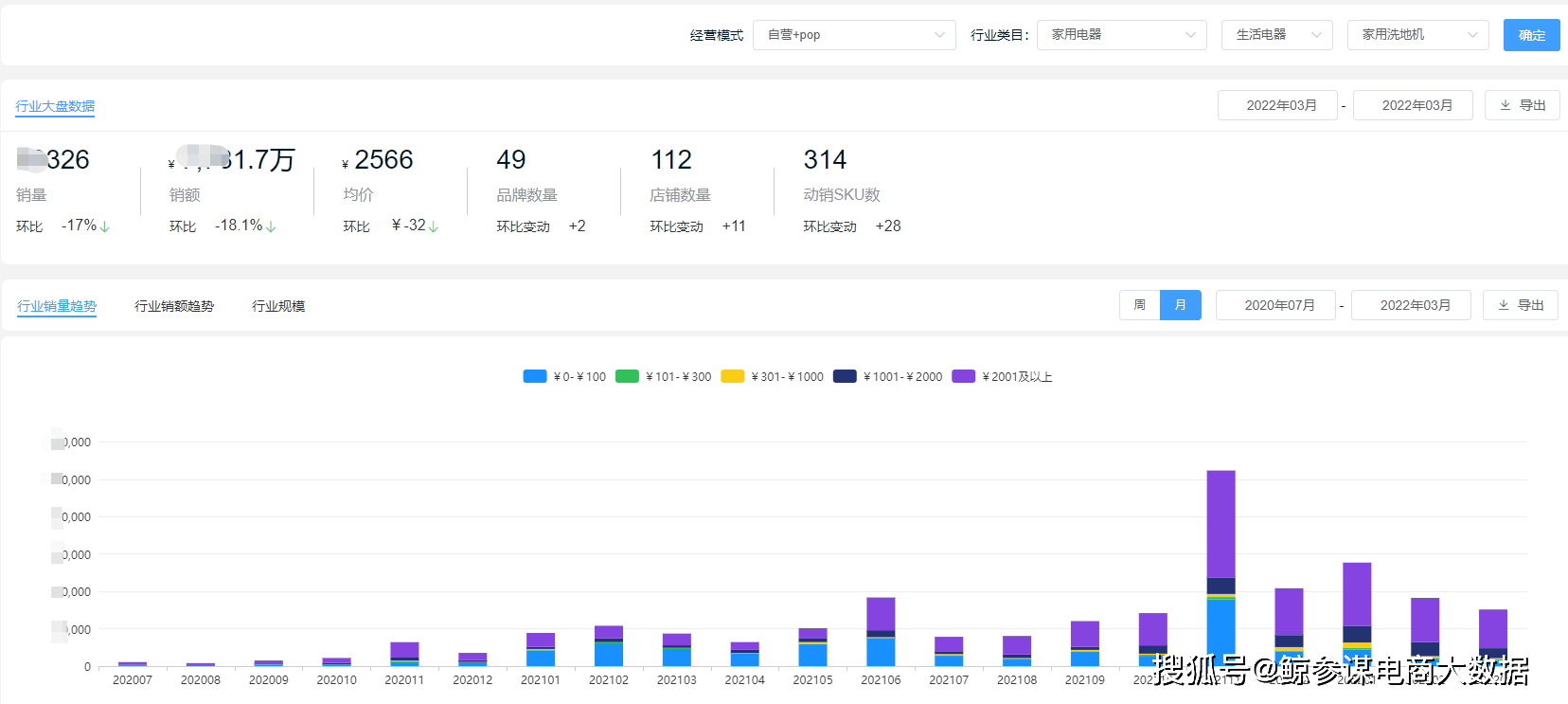Click the 202109 stacked bar in chart
Screen dimensions: 1568x704
(x=1085, y=644)
